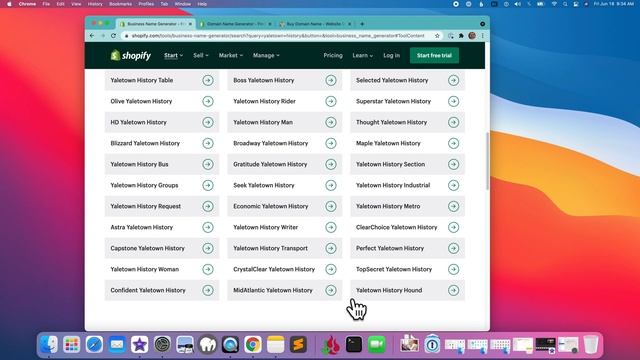Click arrow icon beside Blizzard Yaletown History

tap(208, 143)
